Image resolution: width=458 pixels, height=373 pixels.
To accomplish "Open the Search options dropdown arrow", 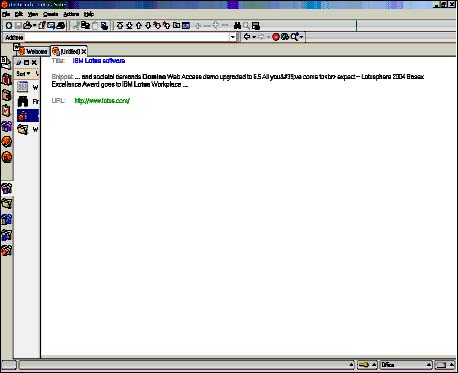I will tap(301, 37).
